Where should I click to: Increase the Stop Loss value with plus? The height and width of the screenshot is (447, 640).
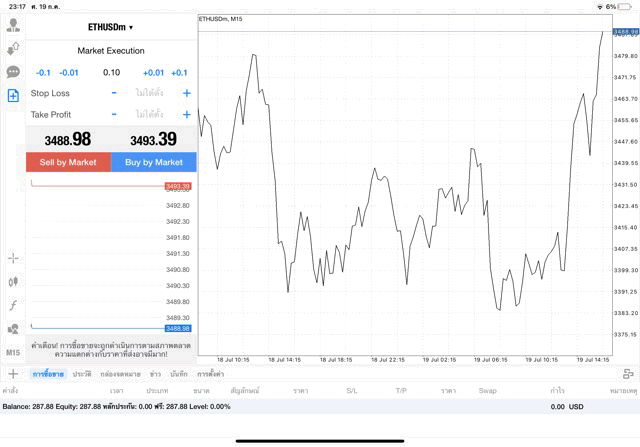coord(187,93)
